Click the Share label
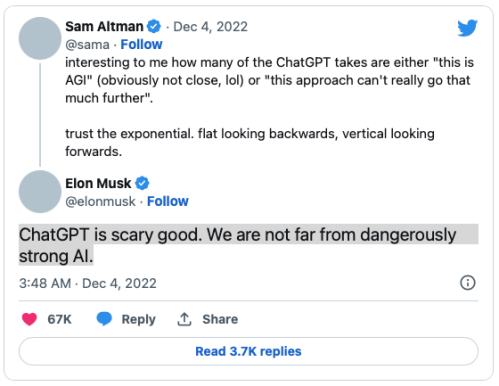Screen dimensions: 499x386 220,319
